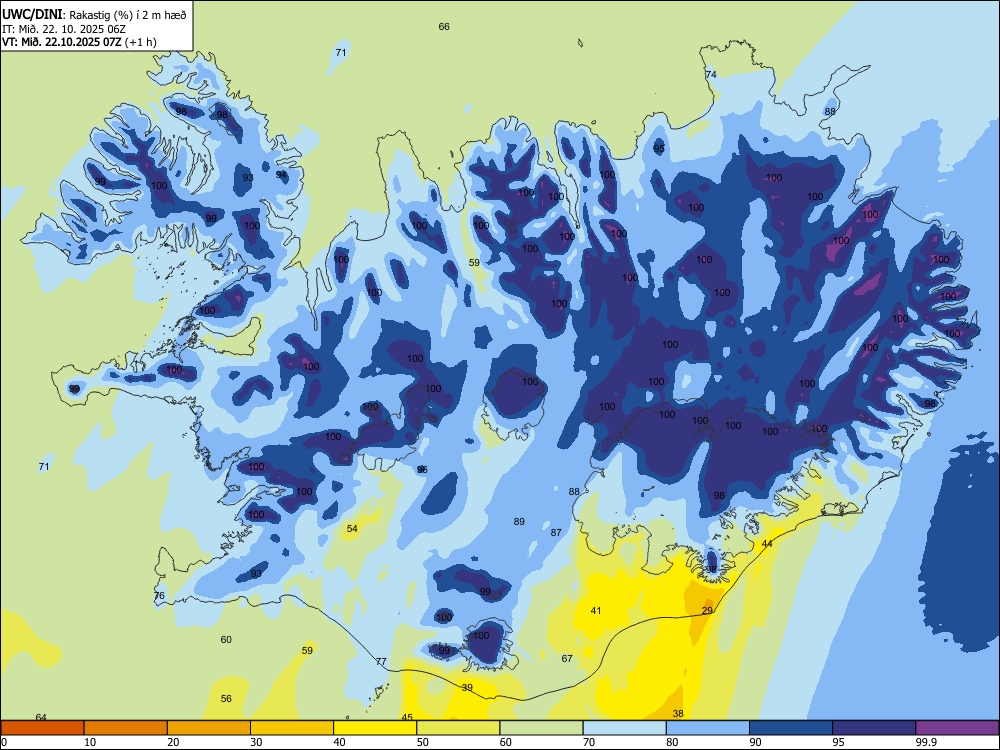Screen dimensions: 1000x750
Task: Click the purple legend swatch above 99.9
Action: coord(957,728)
